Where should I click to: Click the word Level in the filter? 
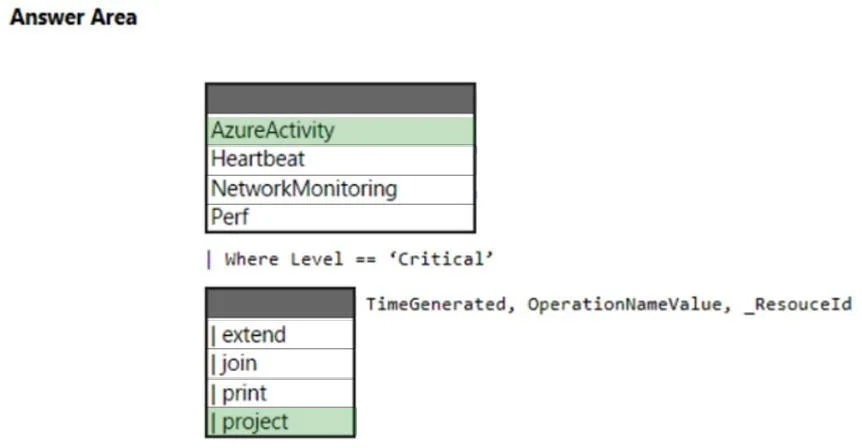[317, 259]
